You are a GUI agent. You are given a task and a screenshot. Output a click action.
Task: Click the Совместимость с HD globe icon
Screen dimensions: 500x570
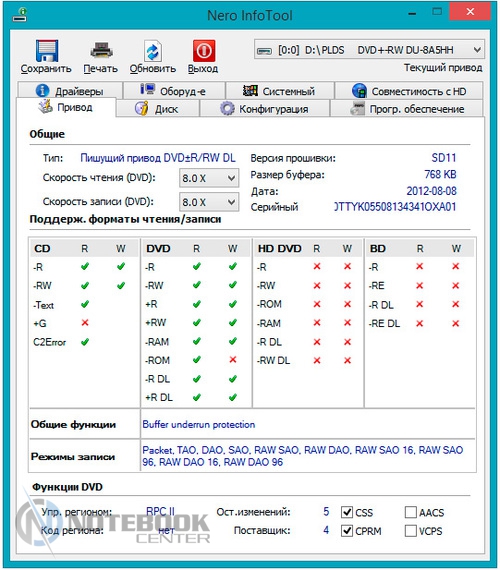click(359, 91)
